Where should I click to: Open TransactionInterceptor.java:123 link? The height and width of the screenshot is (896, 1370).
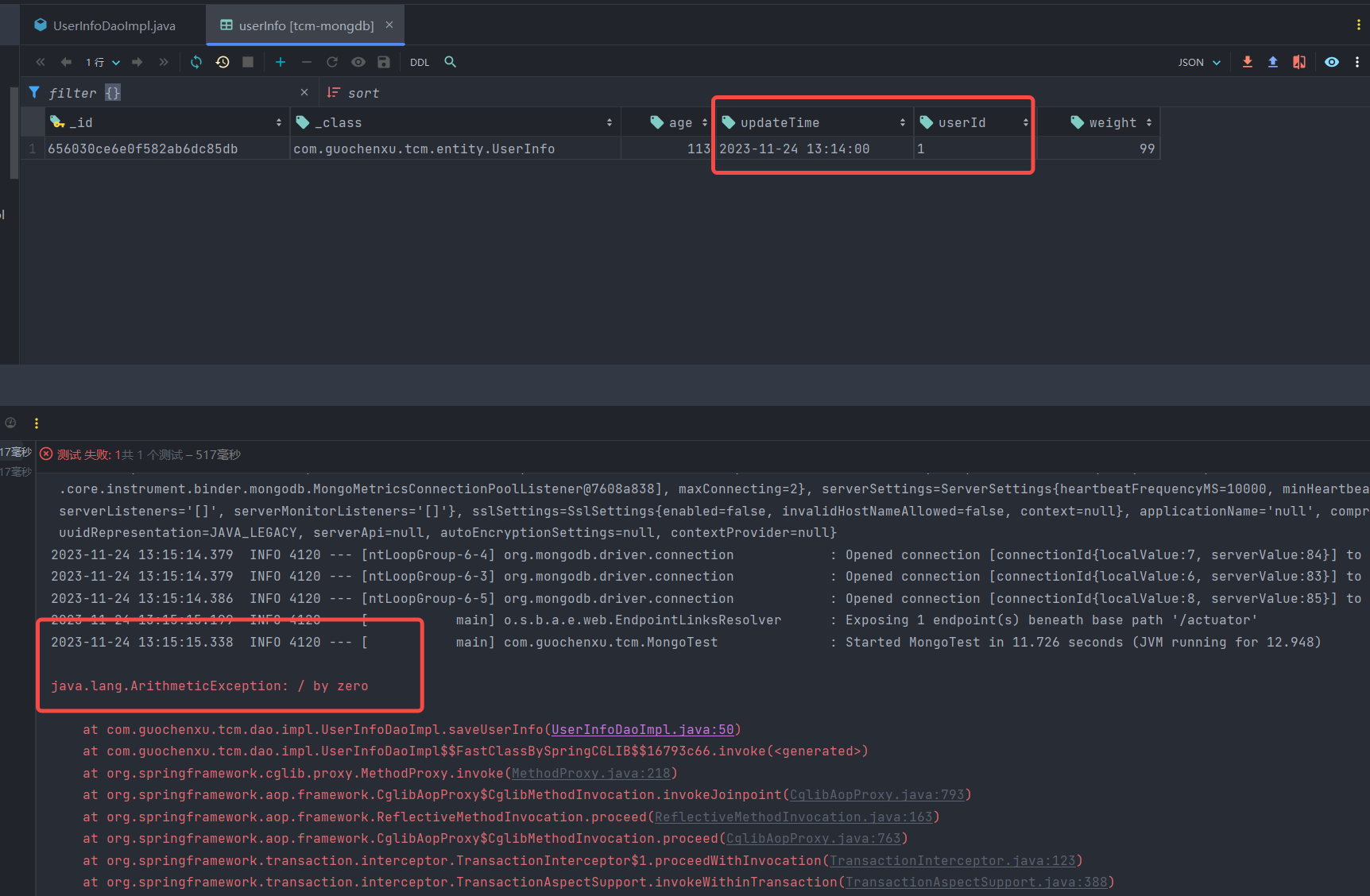(x=953, y=860)
